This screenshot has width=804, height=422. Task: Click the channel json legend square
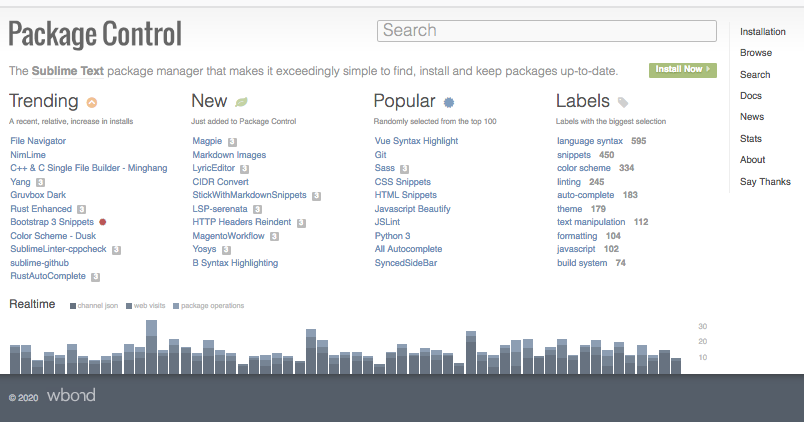(73, 306)
